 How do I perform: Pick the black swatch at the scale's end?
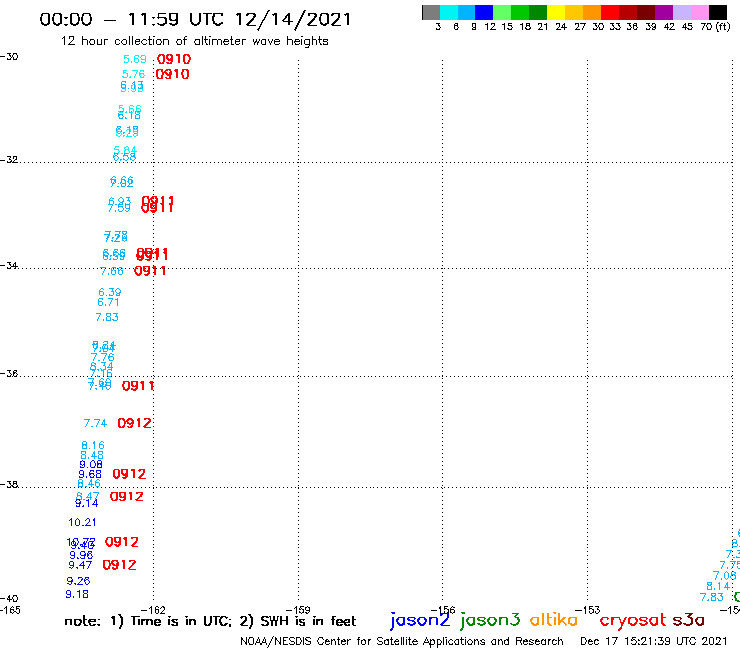coord(718,12)
